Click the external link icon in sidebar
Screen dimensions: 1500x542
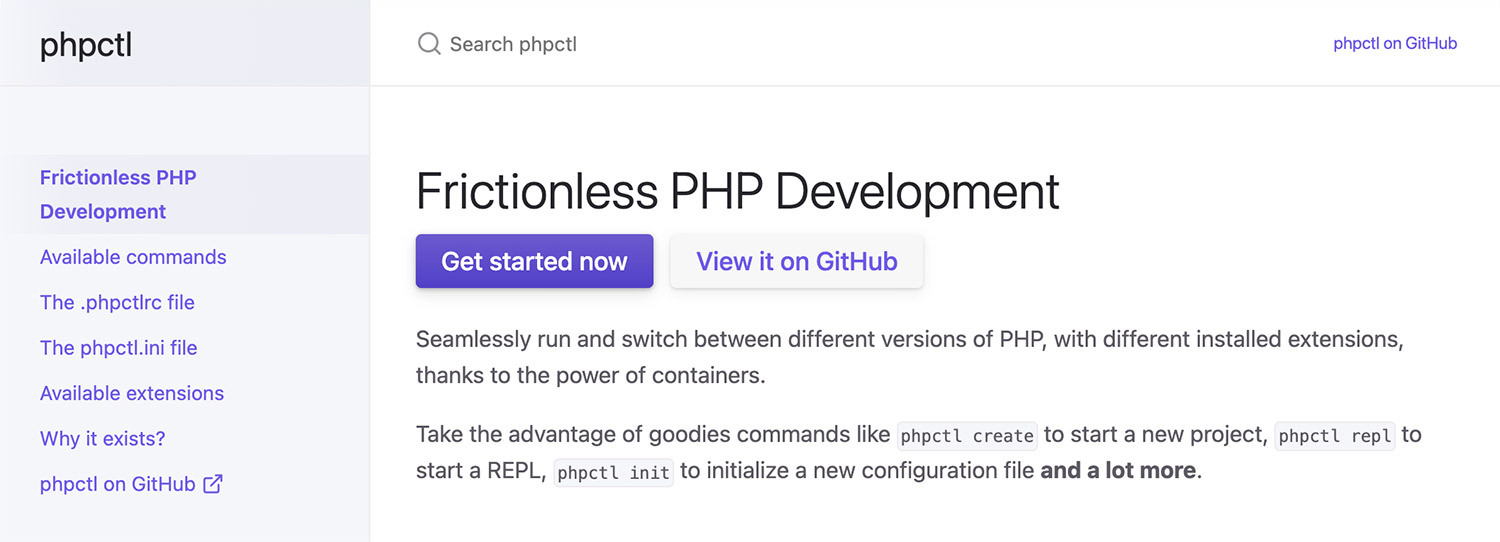tap(213, 484)
